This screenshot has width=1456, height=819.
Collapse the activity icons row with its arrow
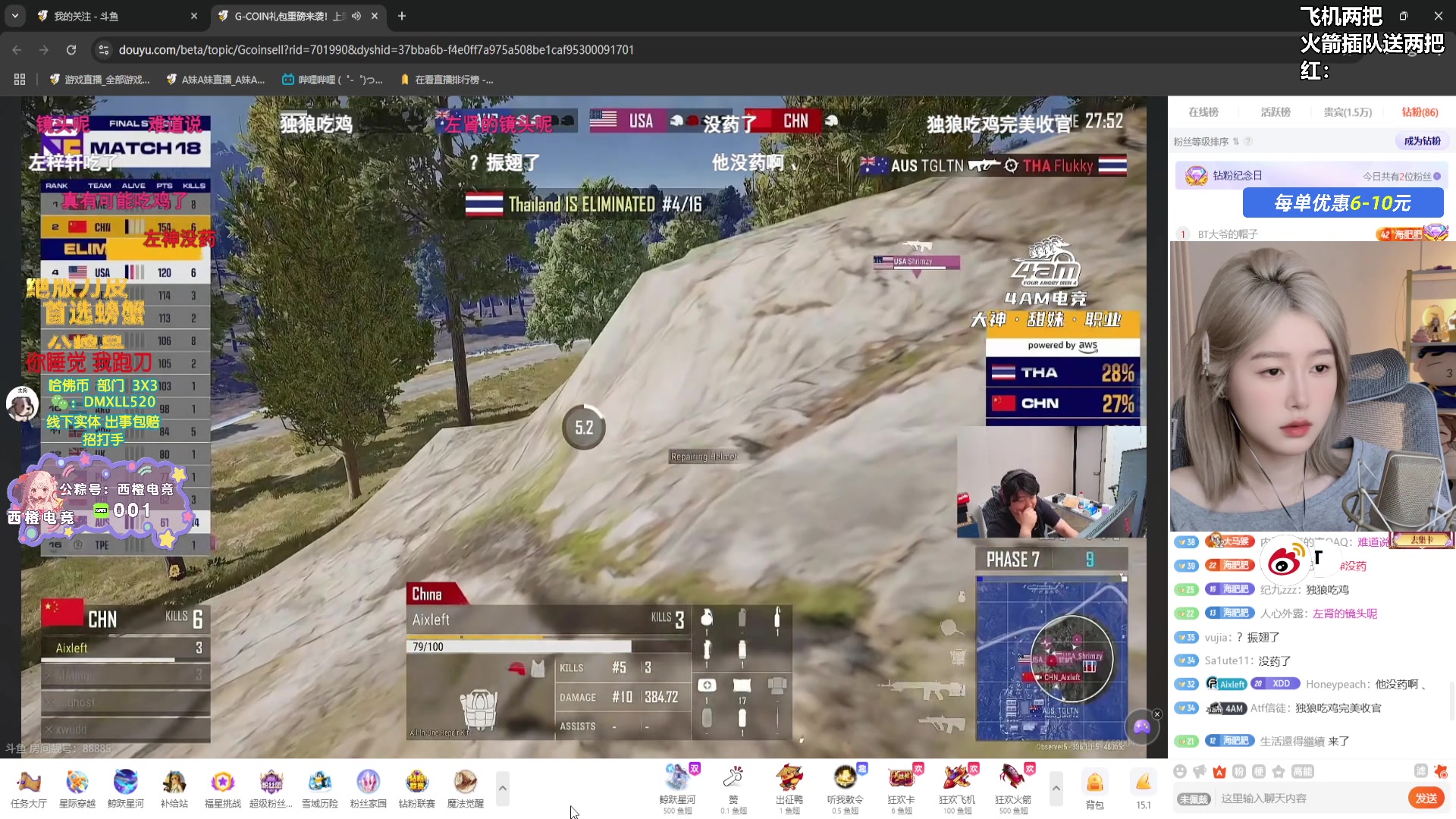coord(502,789)
